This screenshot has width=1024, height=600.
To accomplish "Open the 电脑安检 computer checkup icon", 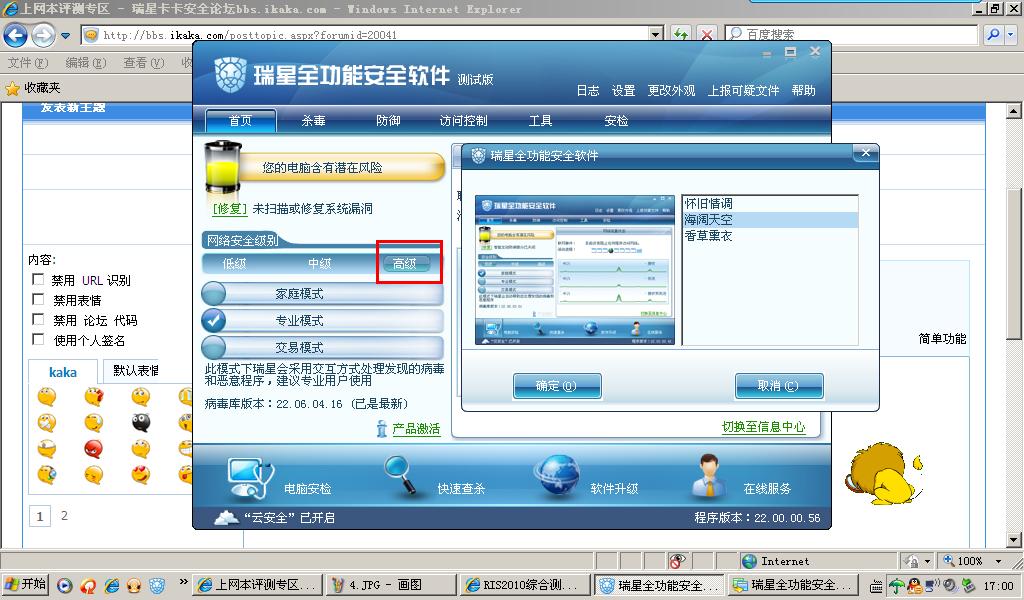I will [251, 477].
